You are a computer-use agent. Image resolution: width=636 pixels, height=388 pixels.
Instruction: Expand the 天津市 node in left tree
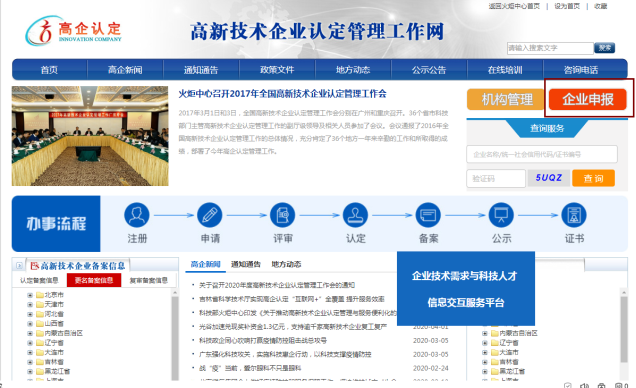pyautogui.click(x=30, y=304)
